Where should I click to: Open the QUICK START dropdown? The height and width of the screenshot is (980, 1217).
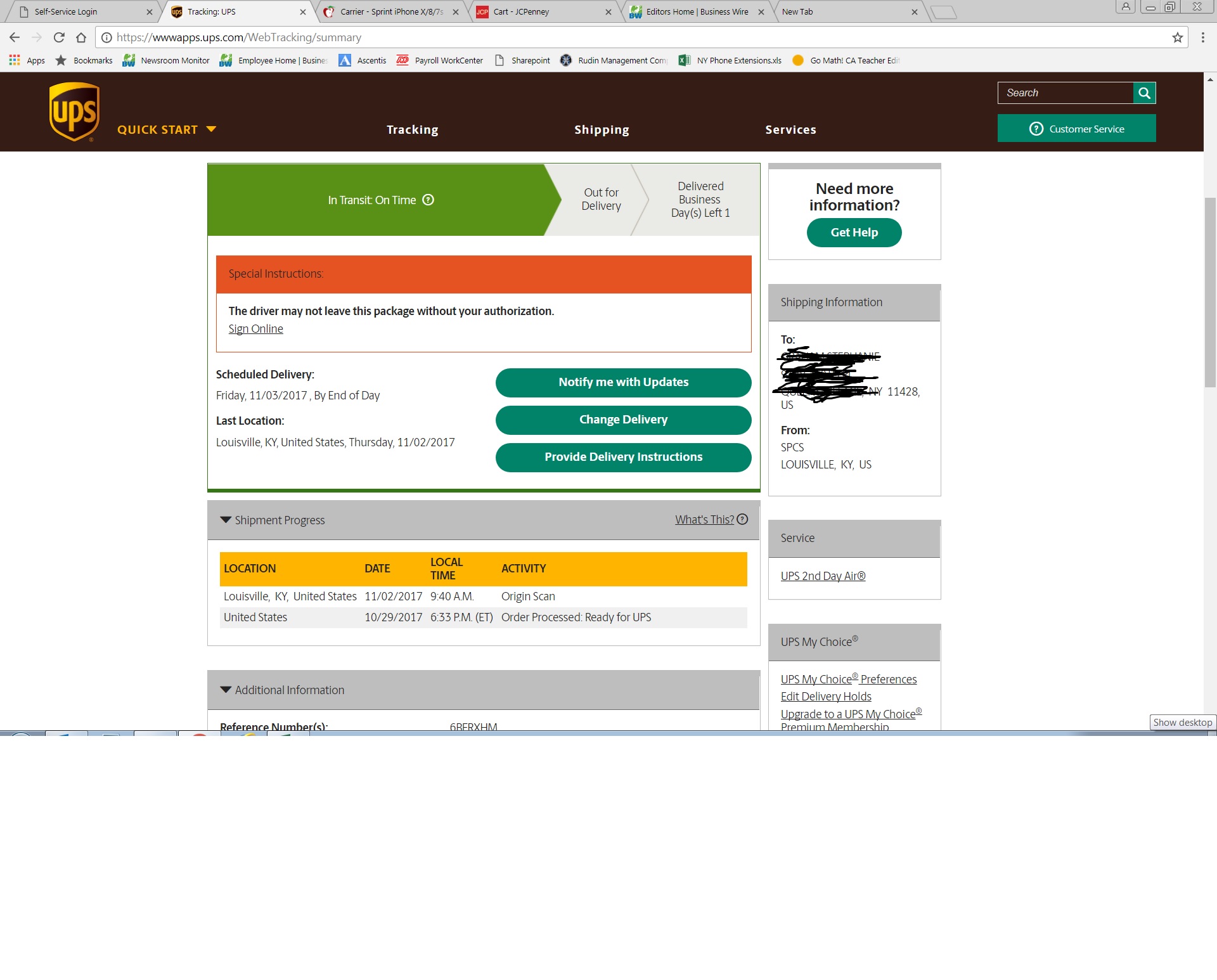(167, 129)
